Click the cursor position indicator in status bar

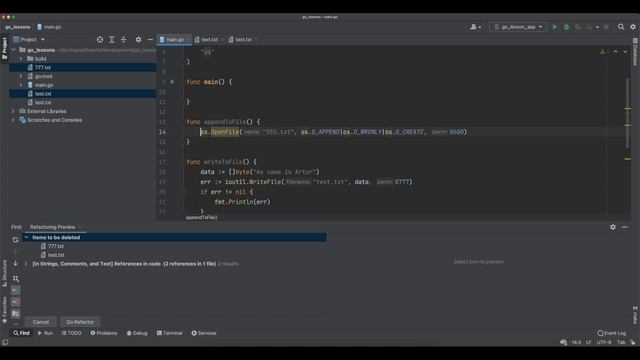point(576,342)
